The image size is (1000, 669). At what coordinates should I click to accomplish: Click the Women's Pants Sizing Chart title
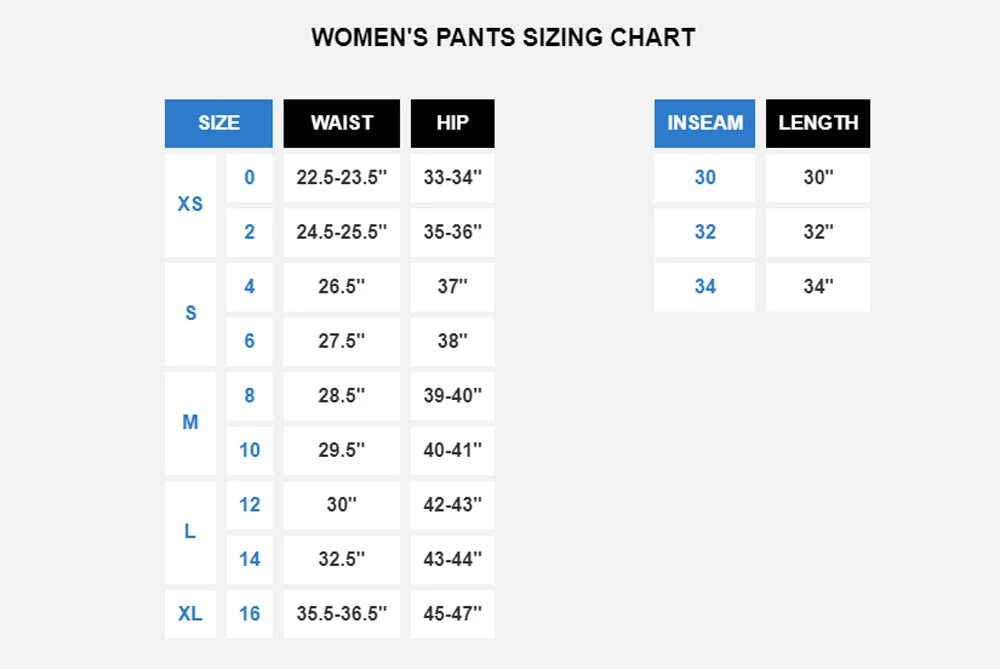click(x=503, y=38)
